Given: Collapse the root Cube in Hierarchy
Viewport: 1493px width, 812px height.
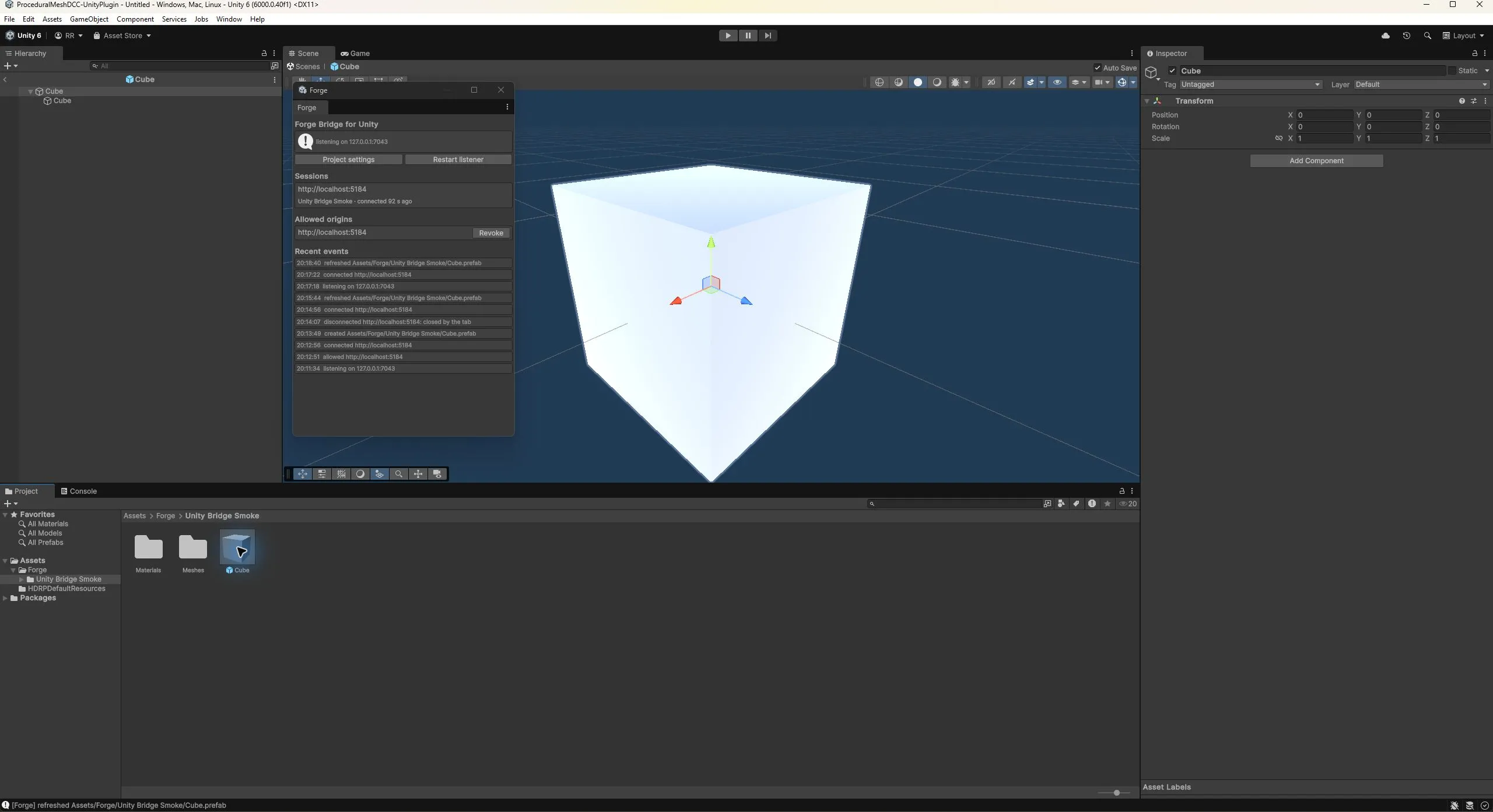Looking at the screenshot, I should tap(30, 92).
